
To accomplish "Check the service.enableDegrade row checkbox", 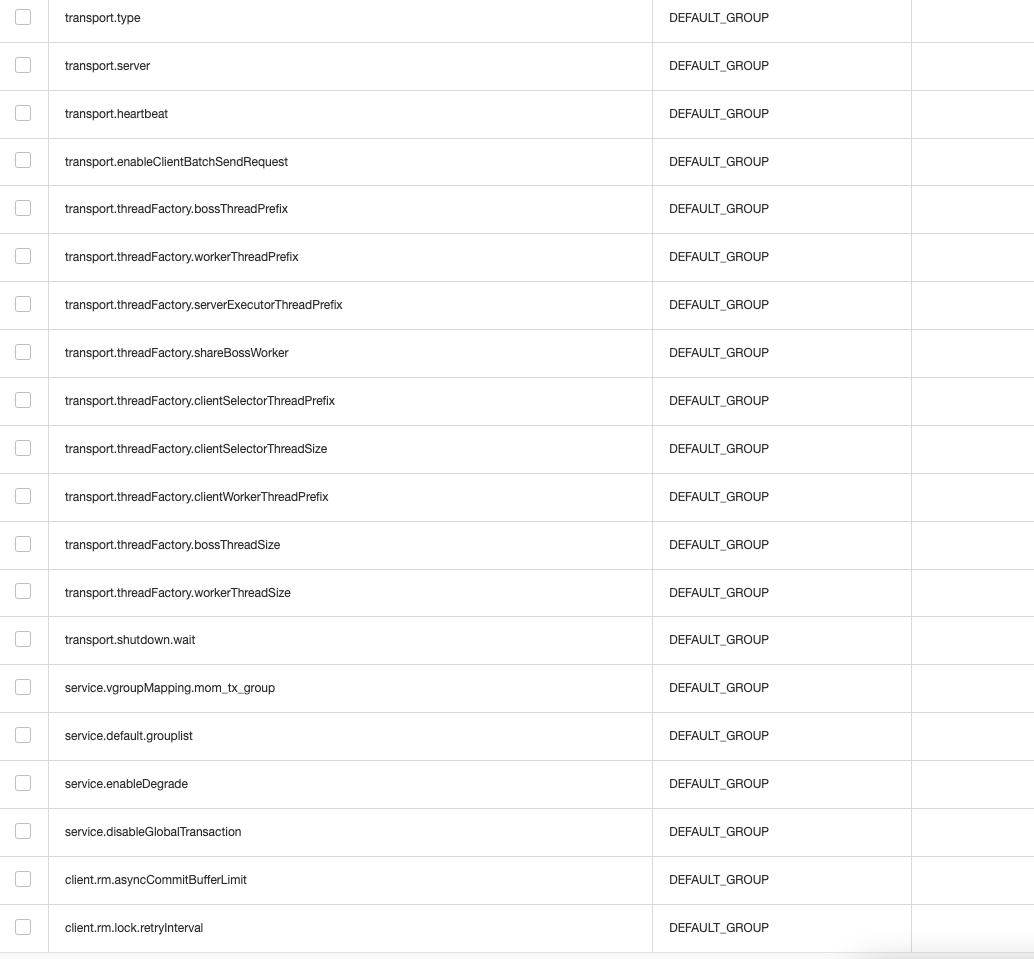I will (23, 783).
